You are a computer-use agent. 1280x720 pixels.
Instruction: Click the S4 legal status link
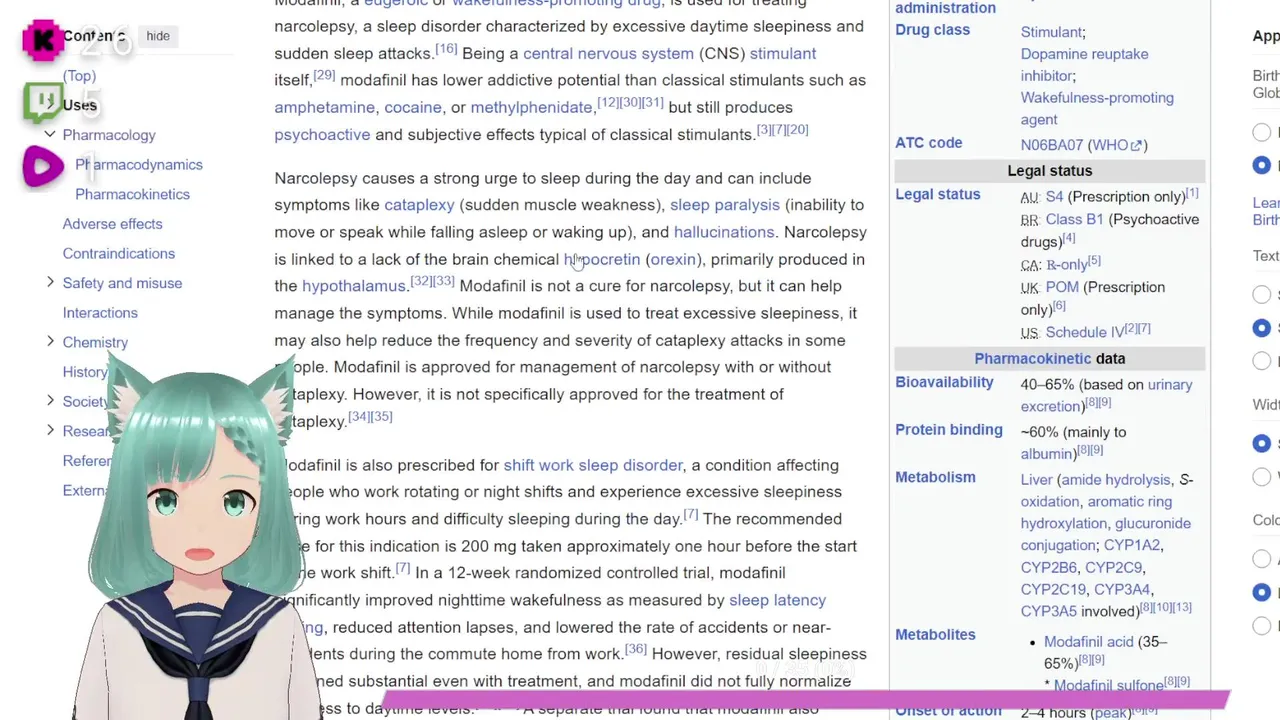[x=1054, y=197]
